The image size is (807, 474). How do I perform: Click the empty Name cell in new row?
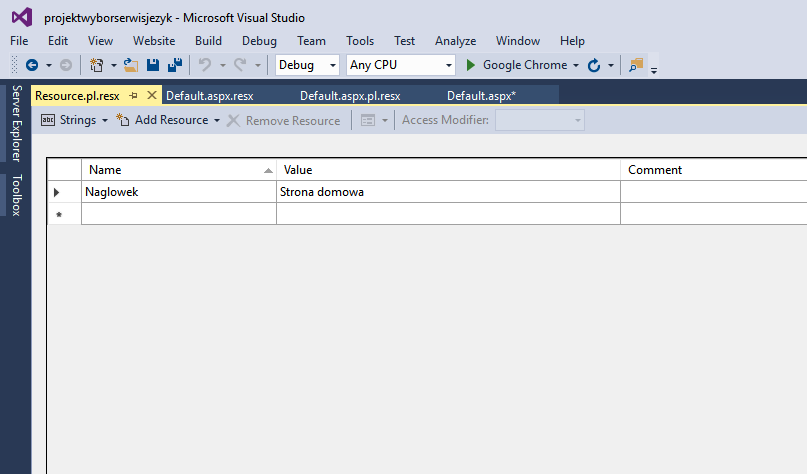(179, 214)
